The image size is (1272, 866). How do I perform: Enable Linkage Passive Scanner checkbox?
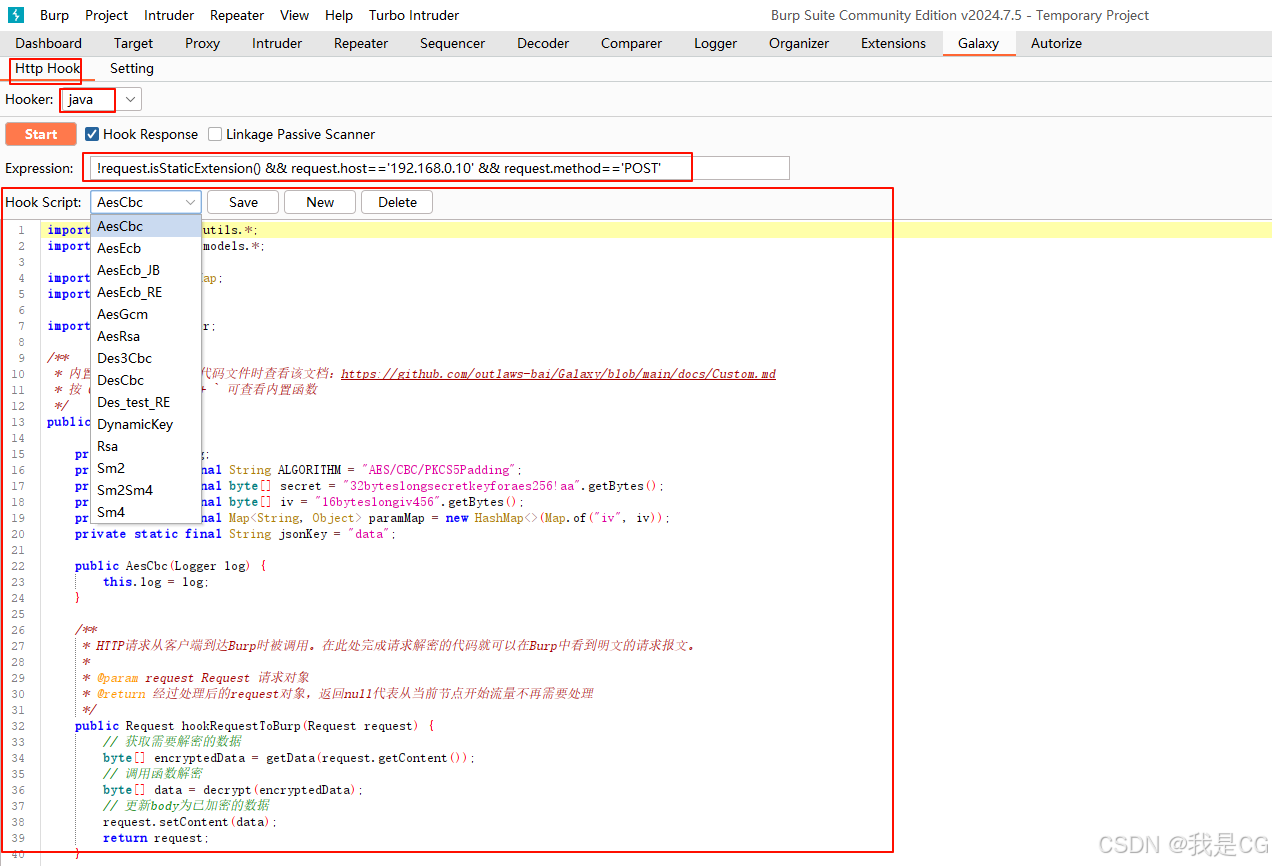(x=215, y=134)
